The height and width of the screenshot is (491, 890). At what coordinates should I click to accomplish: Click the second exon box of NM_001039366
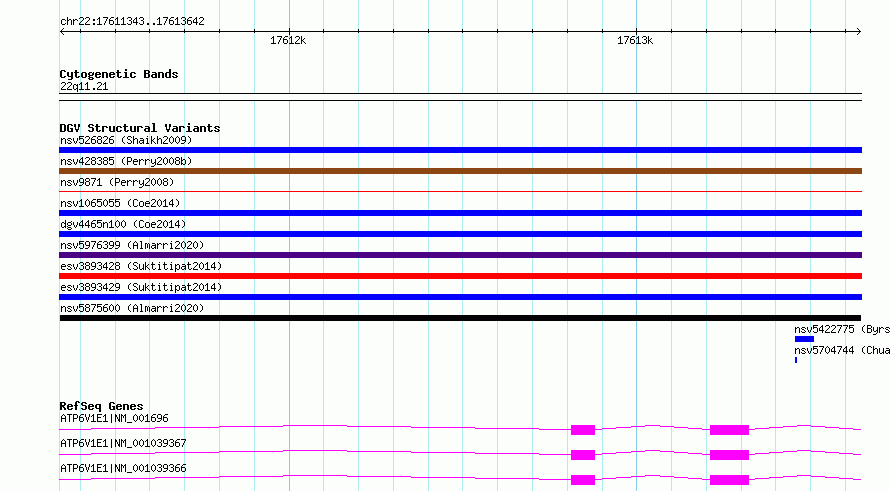(729, 480)
